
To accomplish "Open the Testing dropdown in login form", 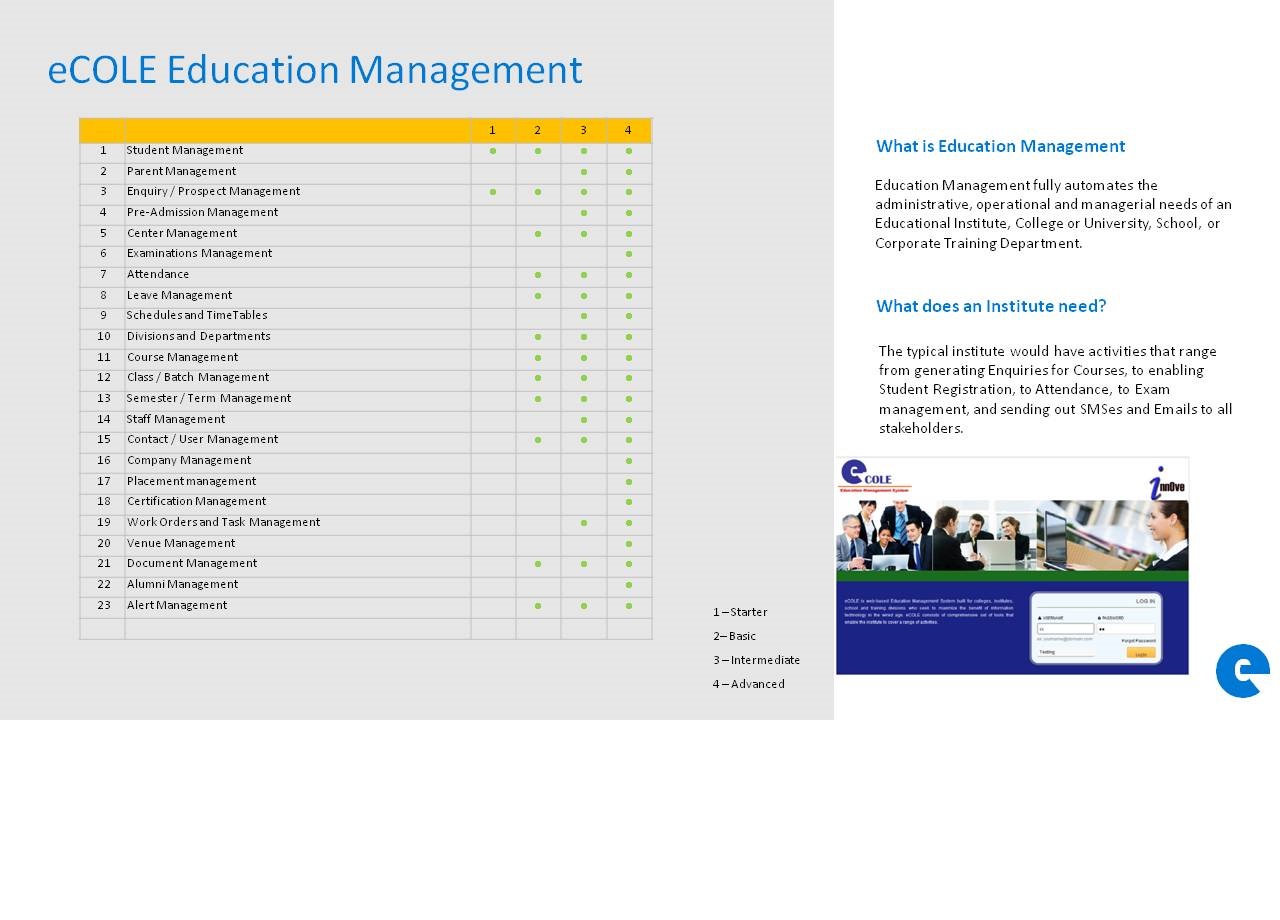I will click(1065, 652).
